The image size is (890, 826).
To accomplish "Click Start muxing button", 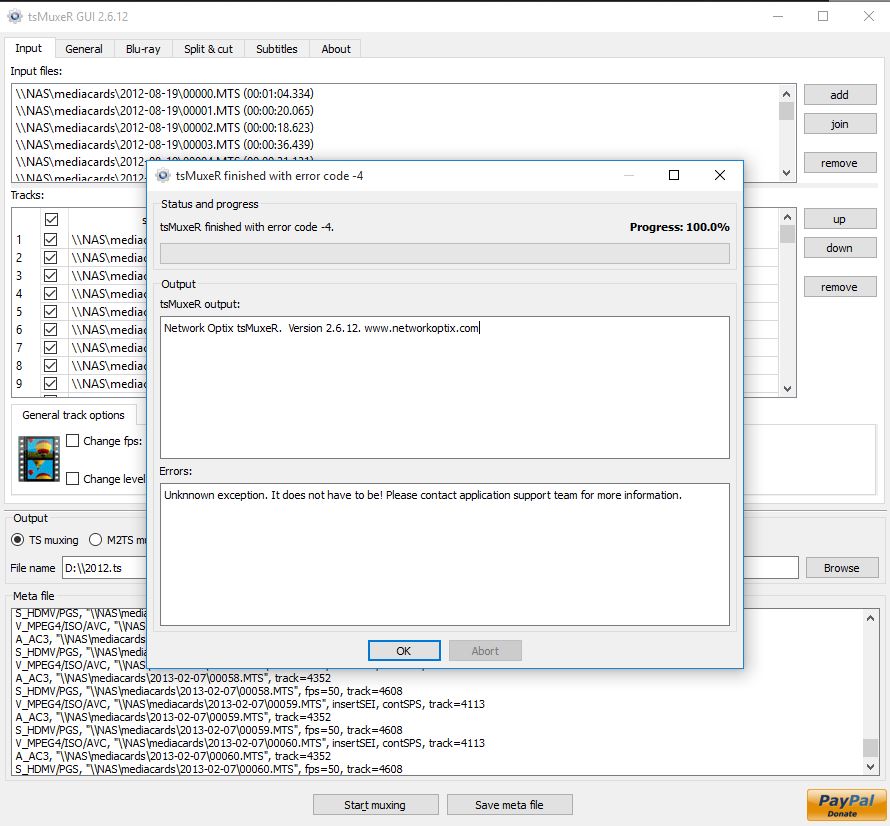I will (x=375, y=804).
